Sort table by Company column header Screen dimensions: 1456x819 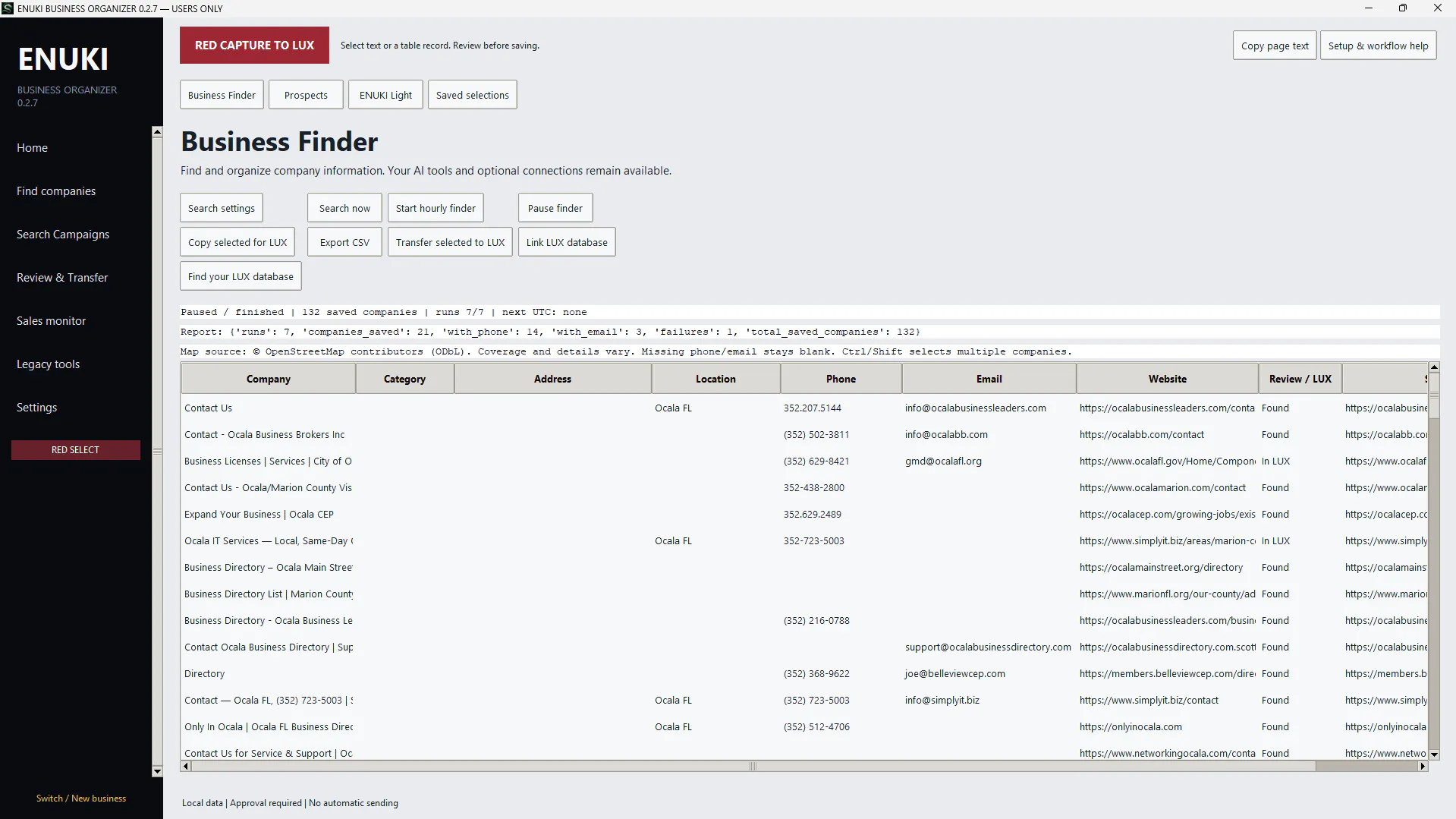[x=268, y=379]
